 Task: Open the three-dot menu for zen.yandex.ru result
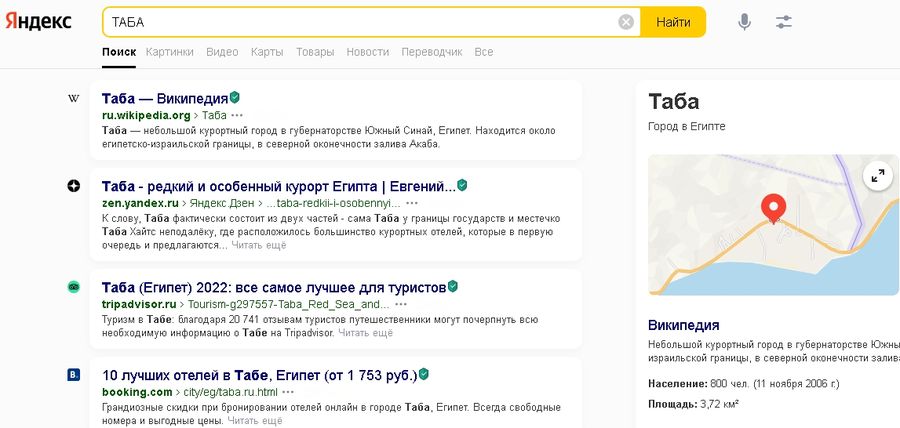tap(412, 203)
